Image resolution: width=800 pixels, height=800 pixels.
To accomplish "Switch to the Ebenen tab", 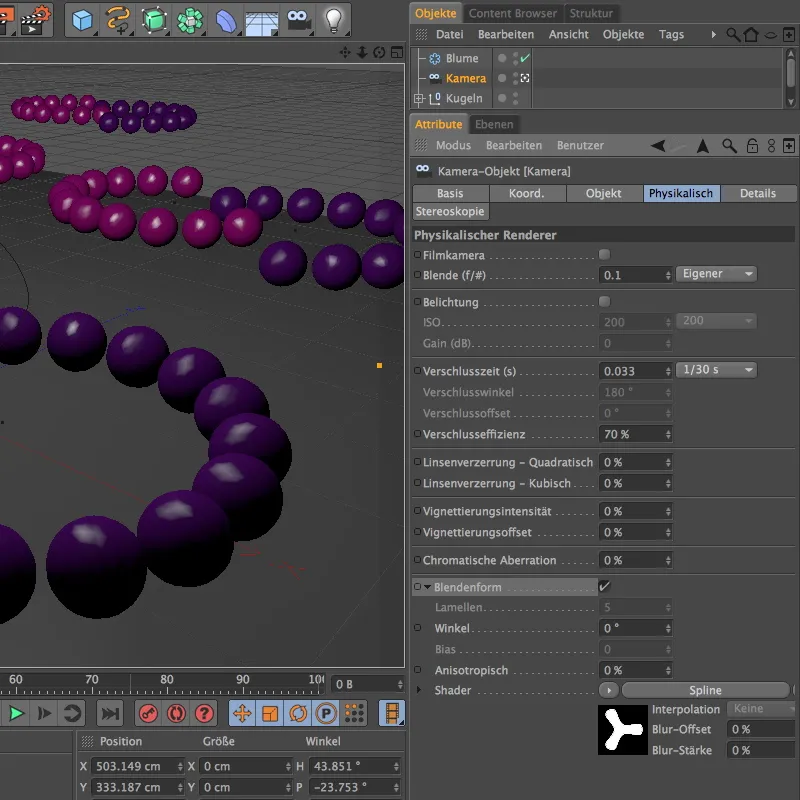I will pyautogui.click(x=494, y=124).
